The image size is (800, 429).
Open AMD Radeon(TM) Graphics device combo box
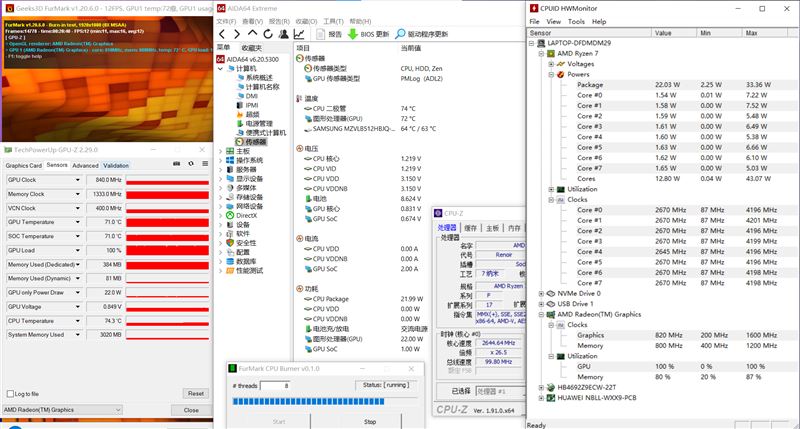62,410
